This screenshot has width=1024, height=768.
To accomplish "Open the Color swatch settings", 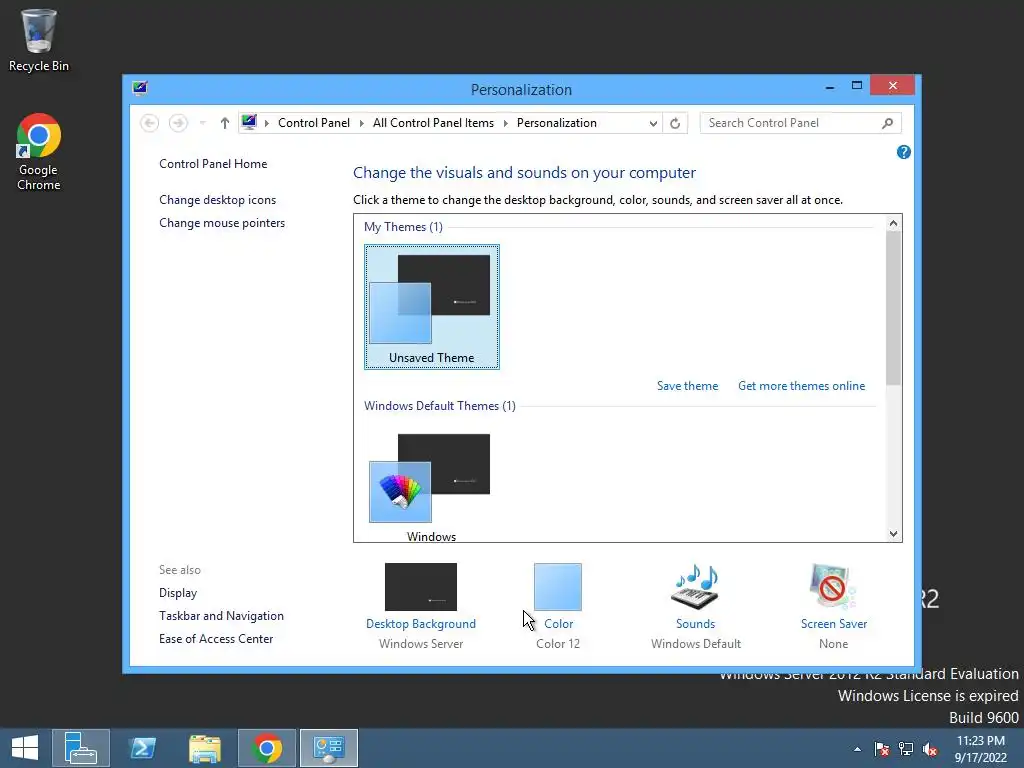I will coord(558,586).
